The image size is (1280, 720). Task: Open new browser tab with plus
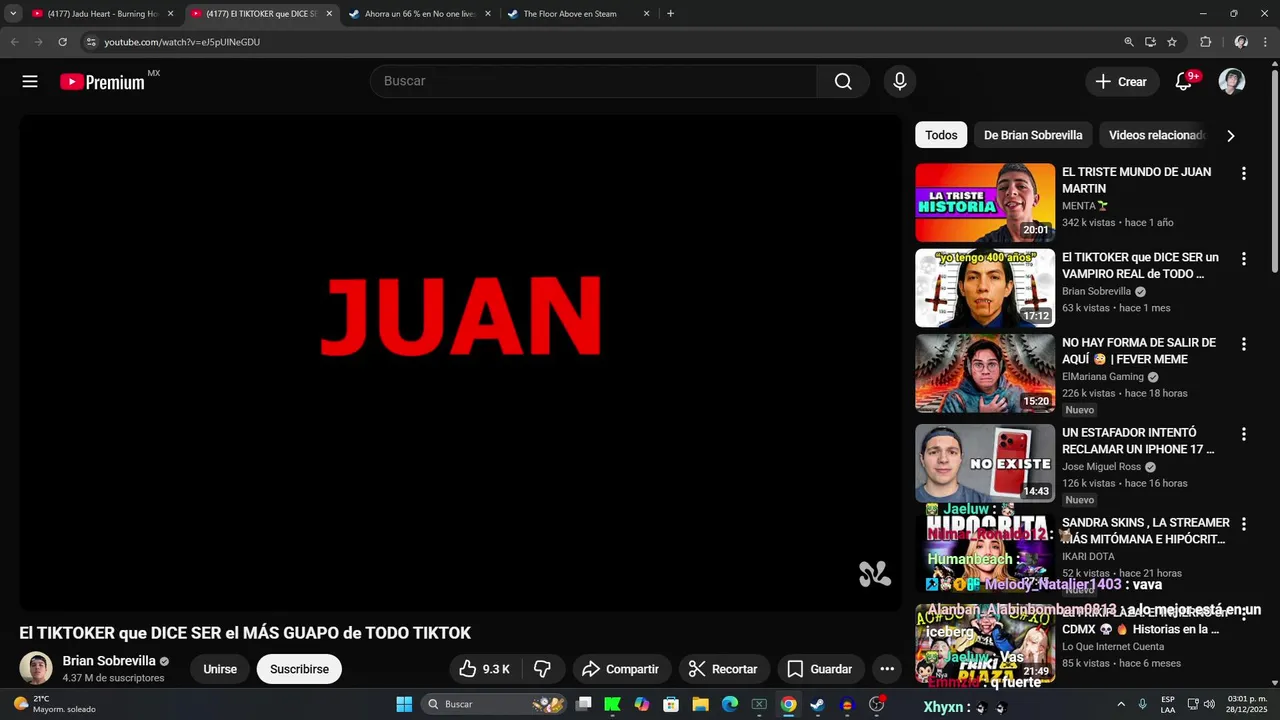coord(670,14)
